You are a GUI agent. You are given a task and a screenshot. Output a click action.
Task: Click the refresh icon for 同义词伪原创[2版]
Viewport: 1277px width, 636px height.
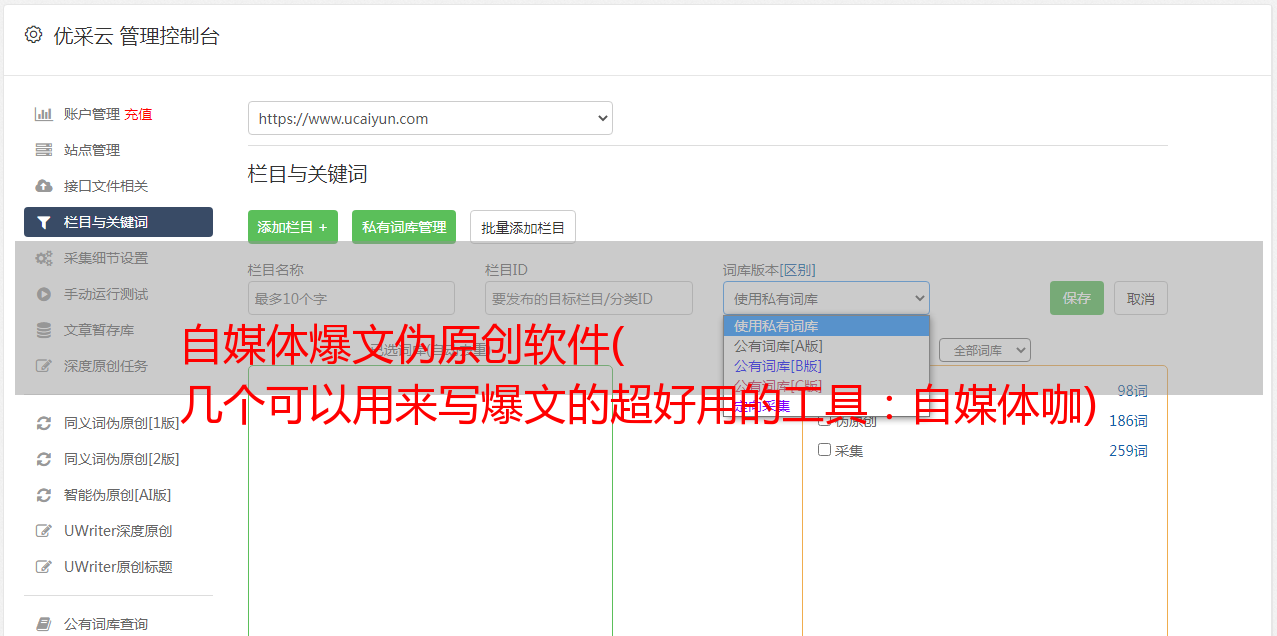coord(44,459)
